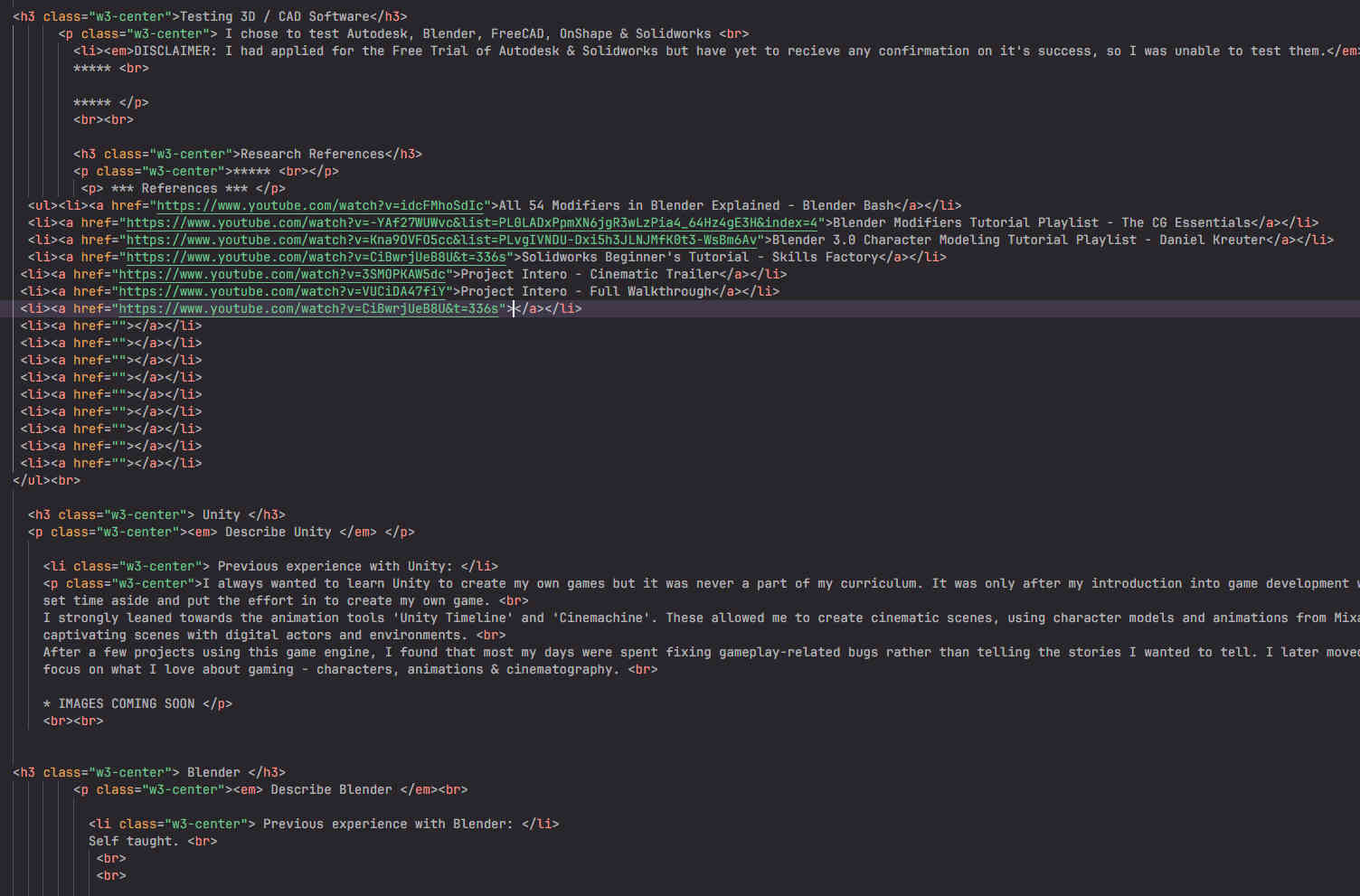Click the closing "</ul><br>" tag line
The image size is (1360, 896).
47,480
